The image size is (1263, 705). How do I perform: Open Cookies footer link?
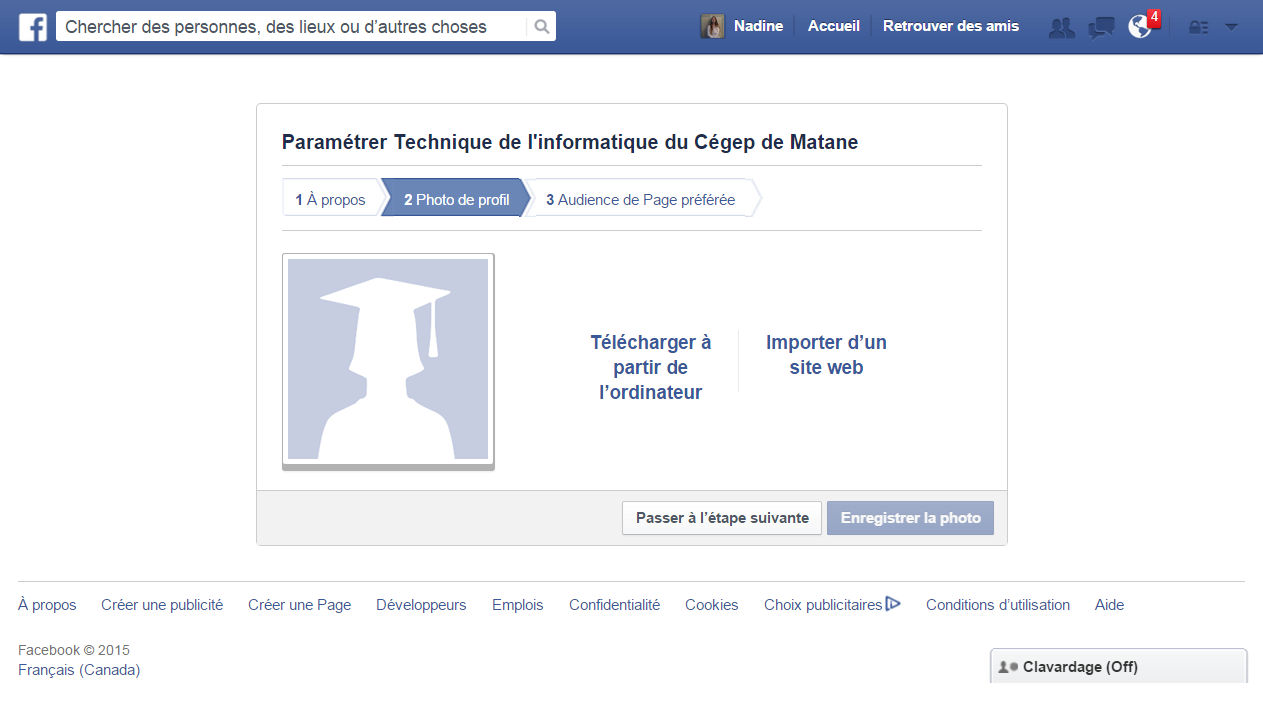712,605
